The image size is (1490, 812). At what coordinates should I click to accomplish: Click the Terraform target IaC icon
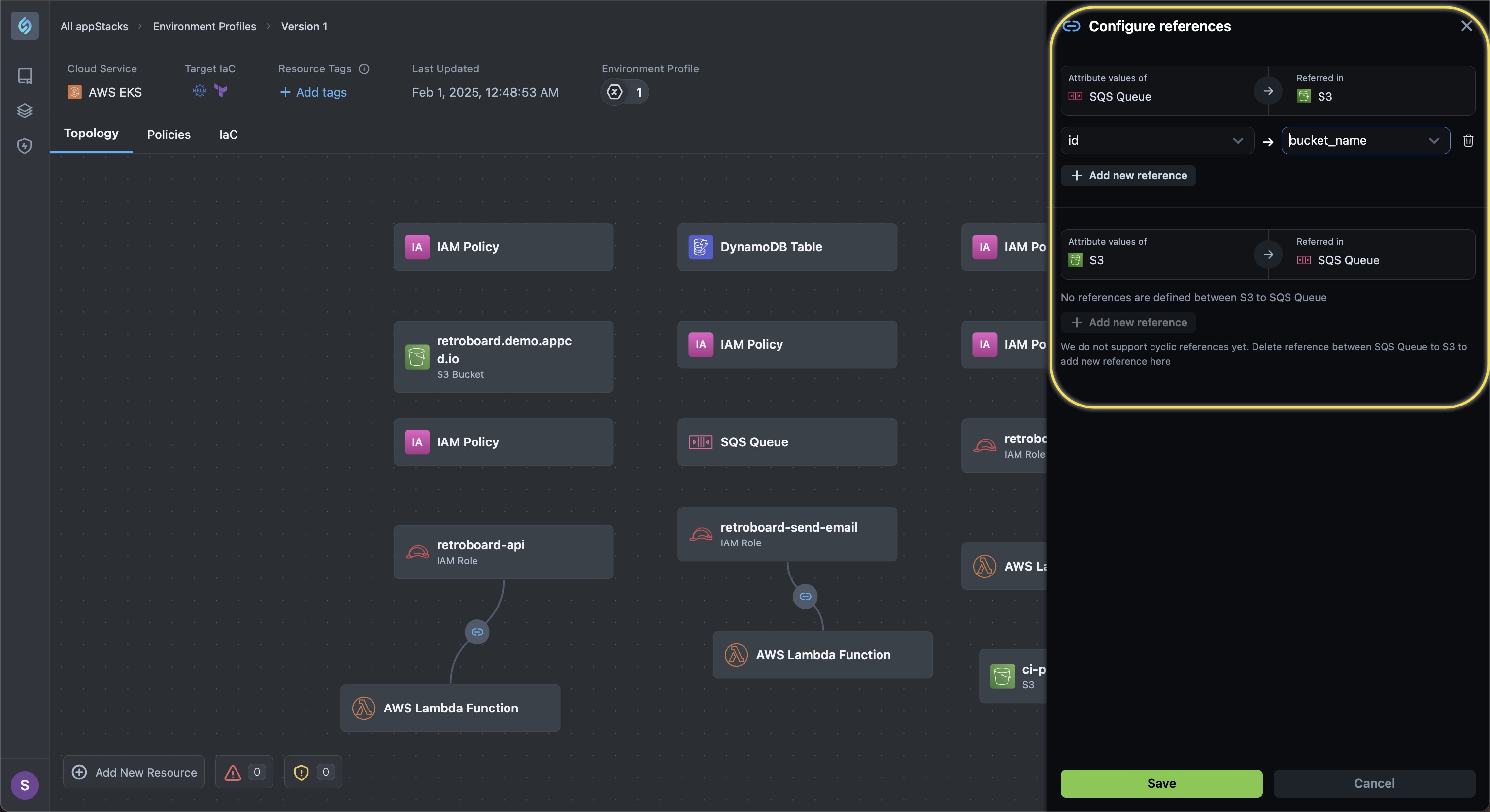coord(221,91)
